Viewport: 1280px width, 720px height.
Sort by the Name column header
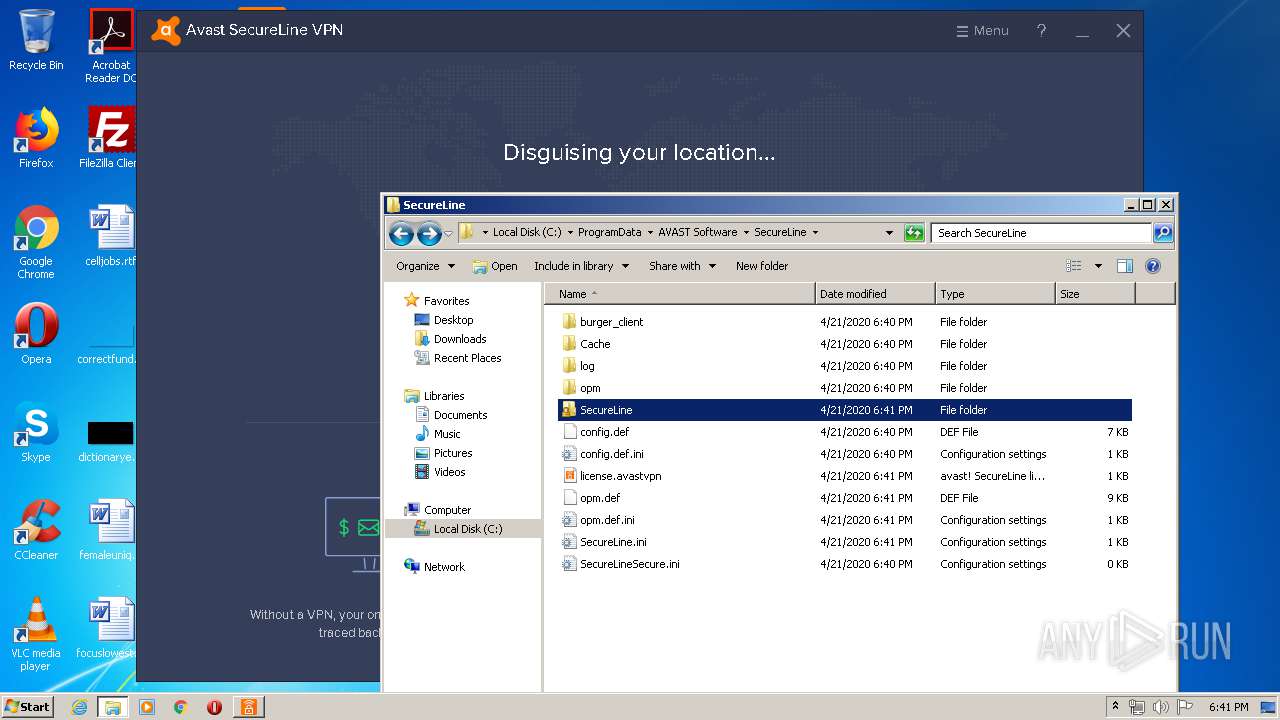[x=680, y=294]
